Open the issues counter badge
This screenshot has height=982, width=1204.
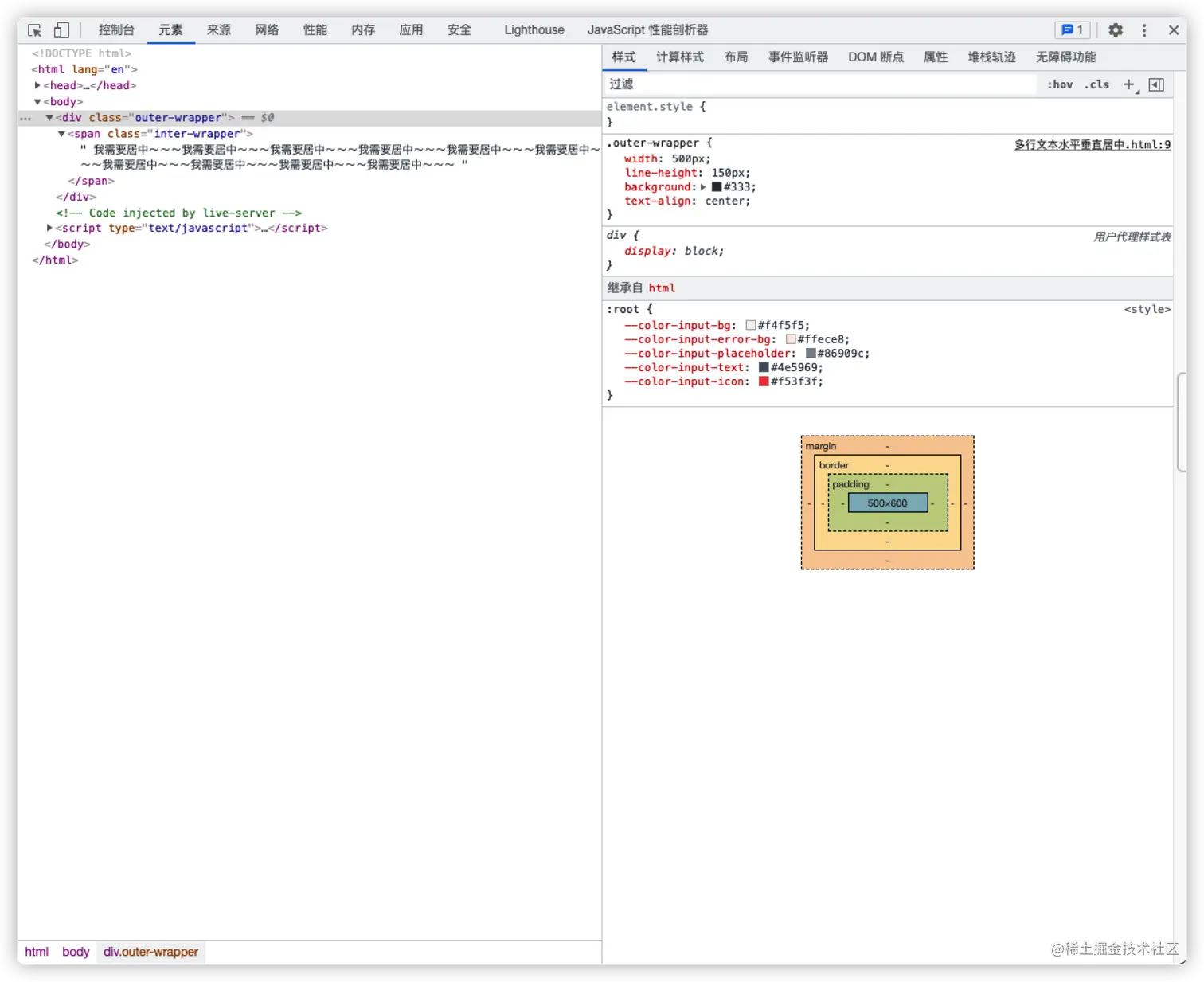click(1072, 30)
